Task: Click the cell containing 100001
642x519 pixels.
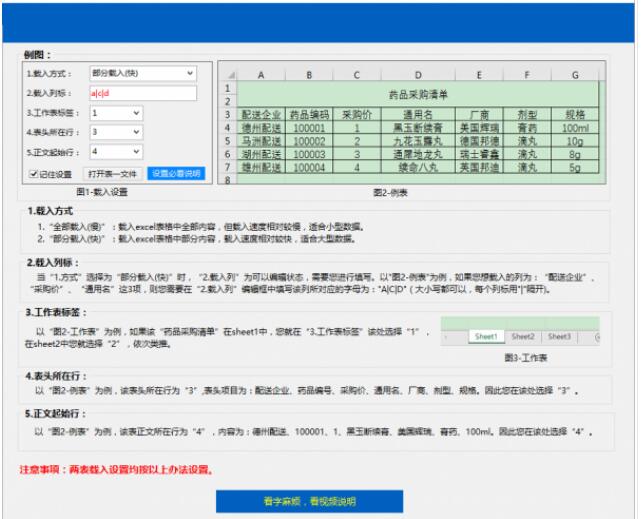Action: pos(309,128)
